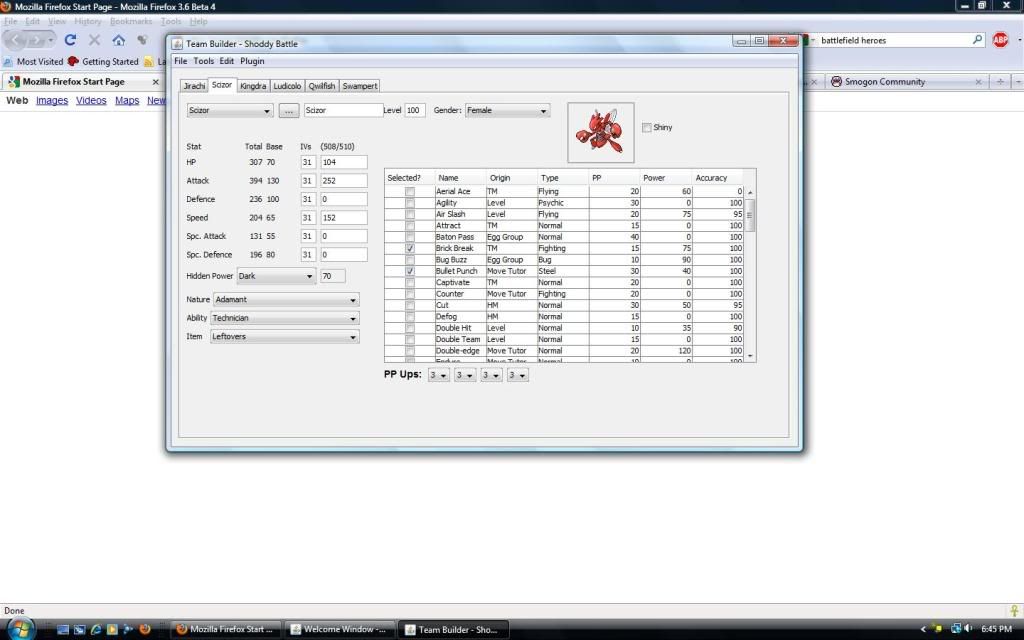
Task: Switch to the Kingdra tab
Action: coord(253,86)
